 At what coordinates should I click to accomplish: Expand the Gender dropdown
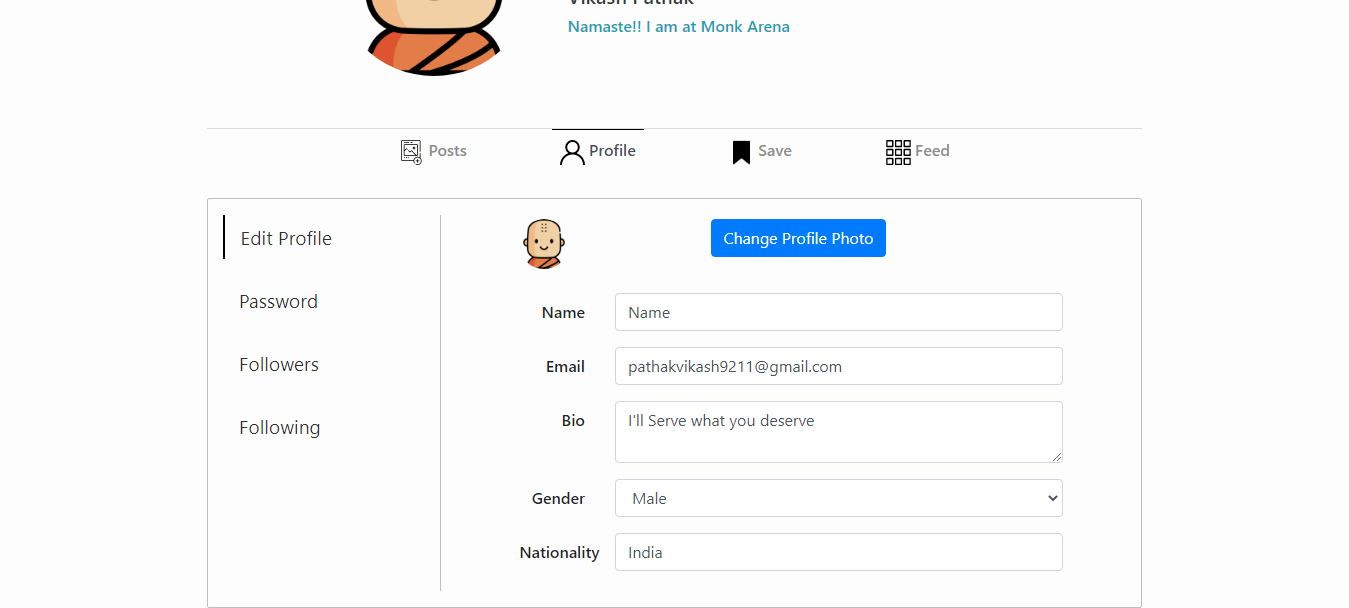pyautogui.click(x=838, y=498)
